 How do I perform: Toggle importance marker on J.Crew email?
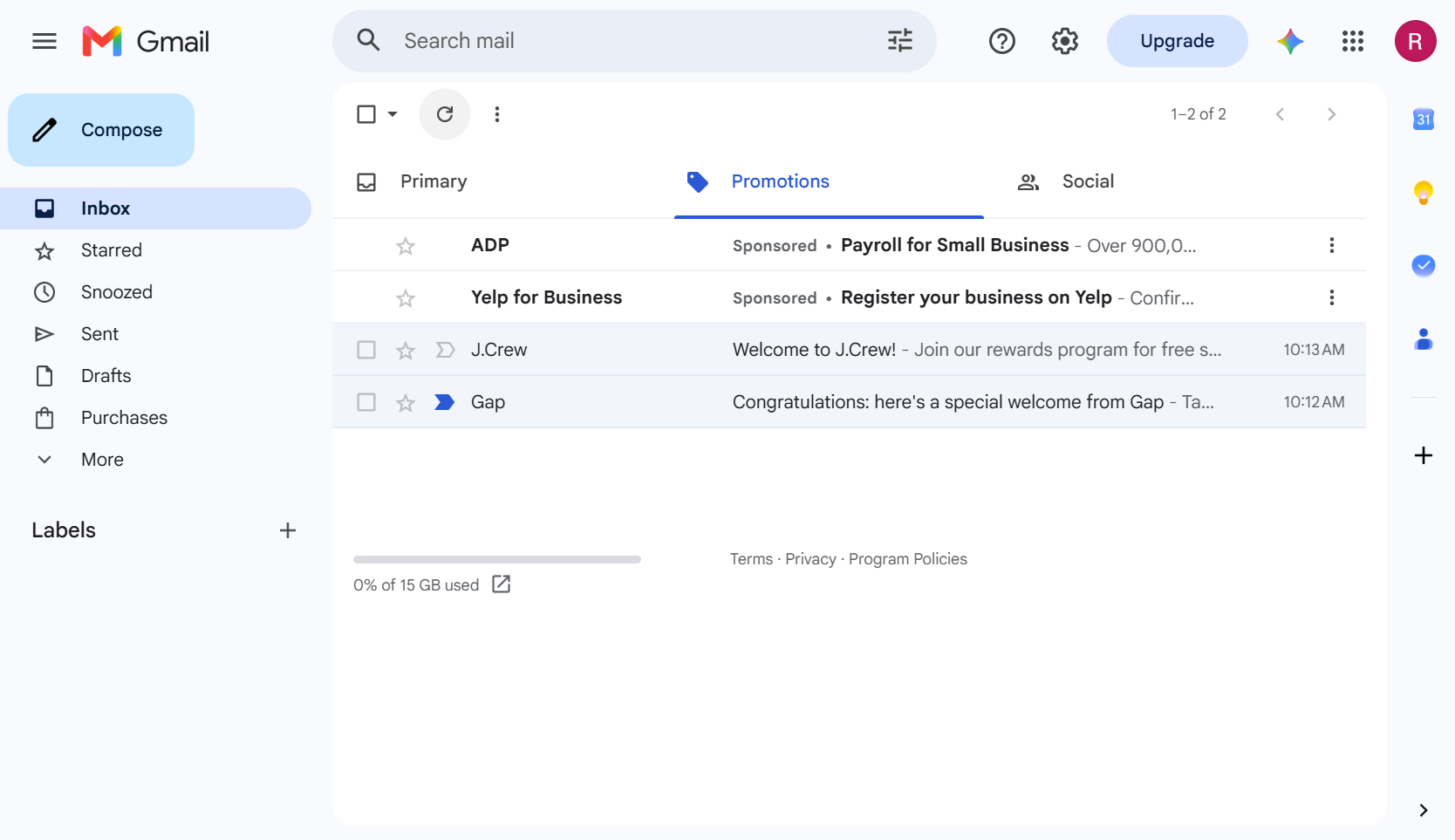click(445, 350)
